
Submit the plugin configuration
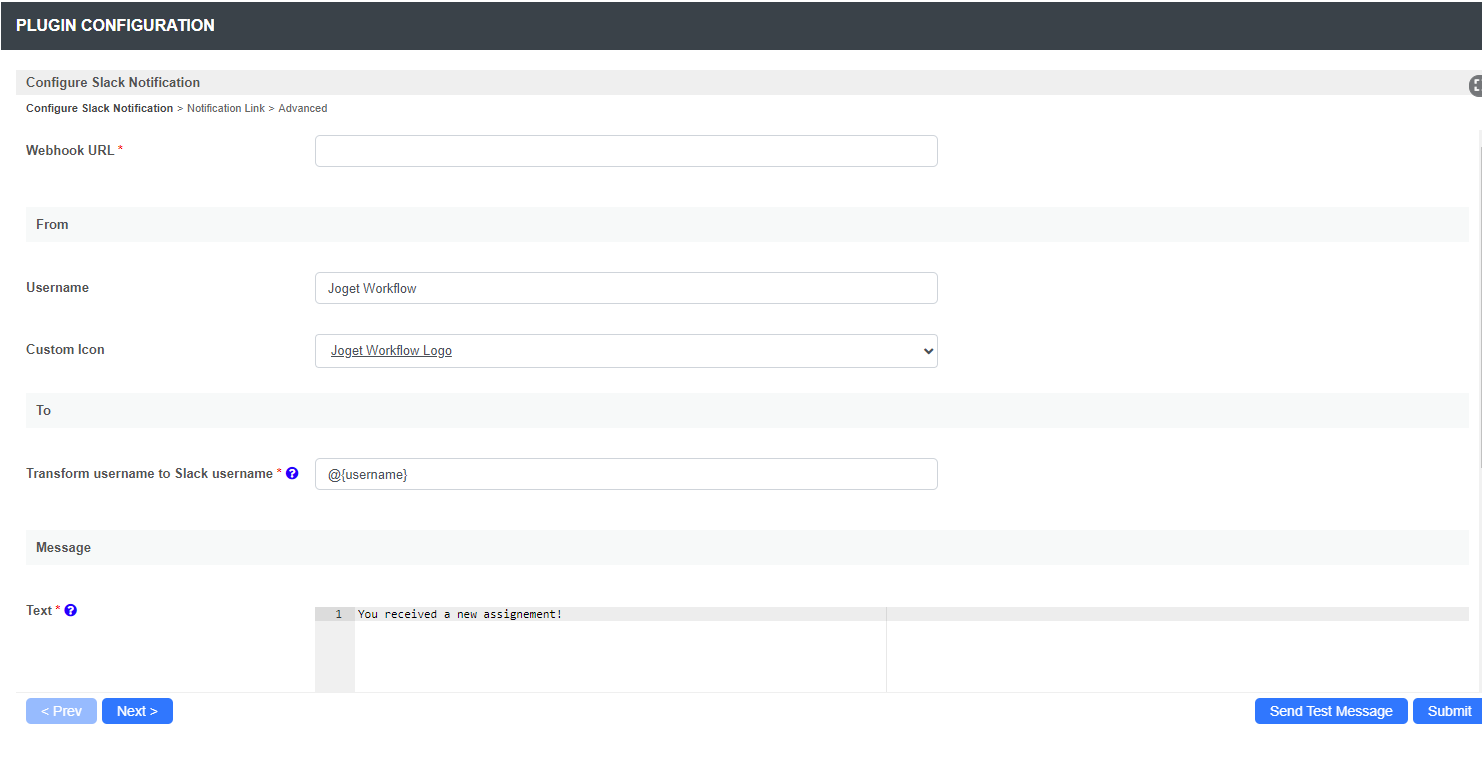point(1448,711)
